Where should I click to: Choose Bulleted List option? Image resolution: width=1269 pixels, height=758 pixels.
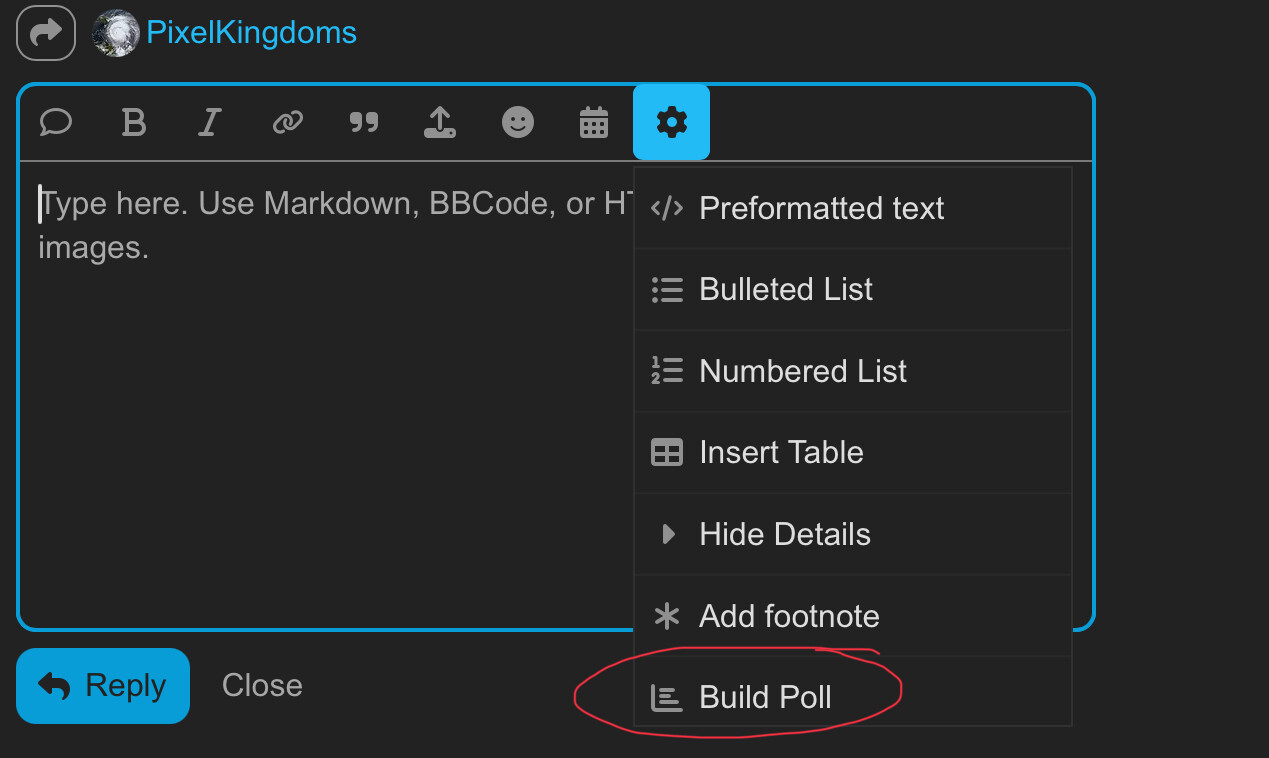point(853,290)
